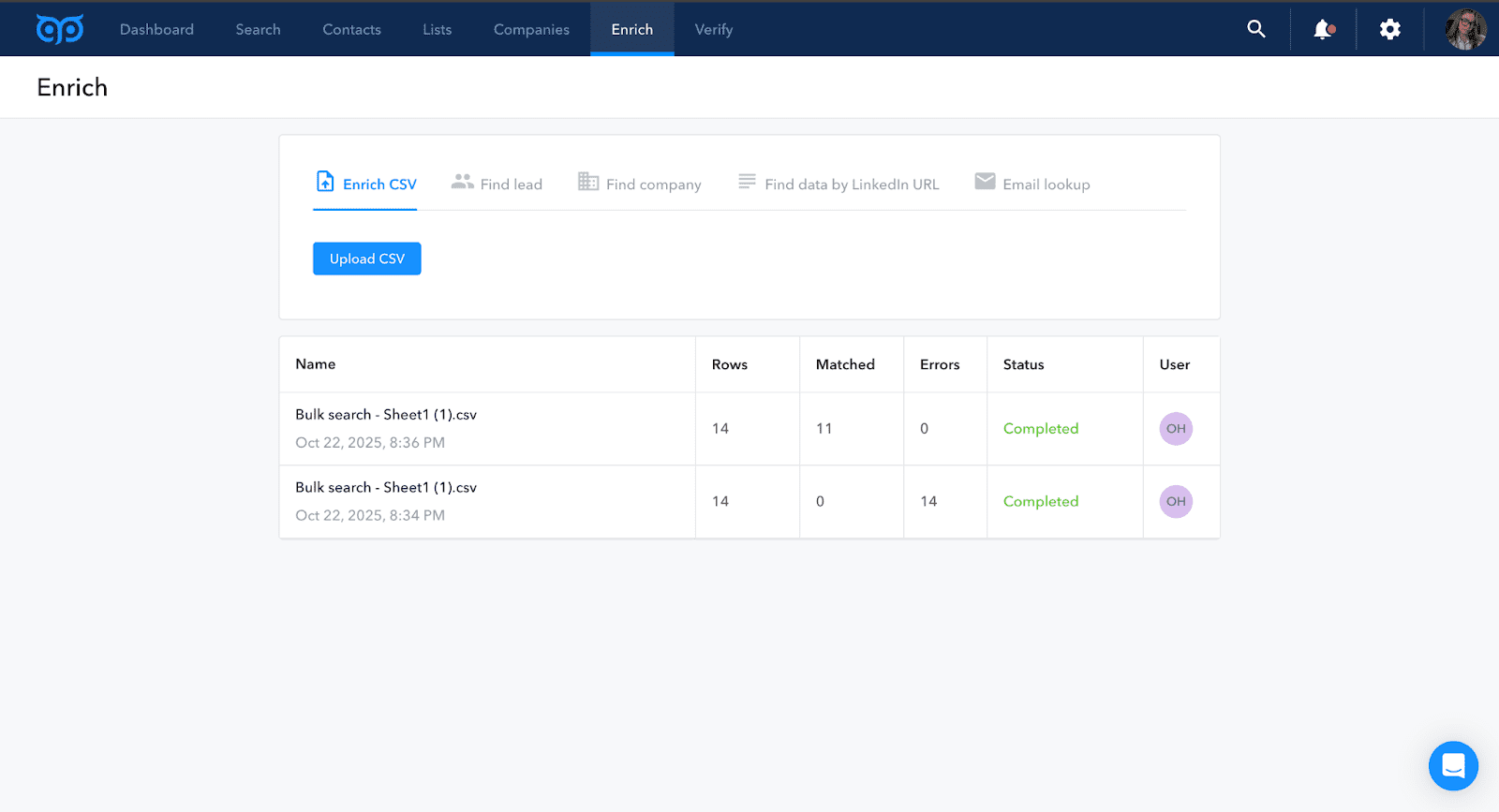1499x812 pixels.
Task: Open the 8:34 PM Bulk search file
Action: (386, 488)
